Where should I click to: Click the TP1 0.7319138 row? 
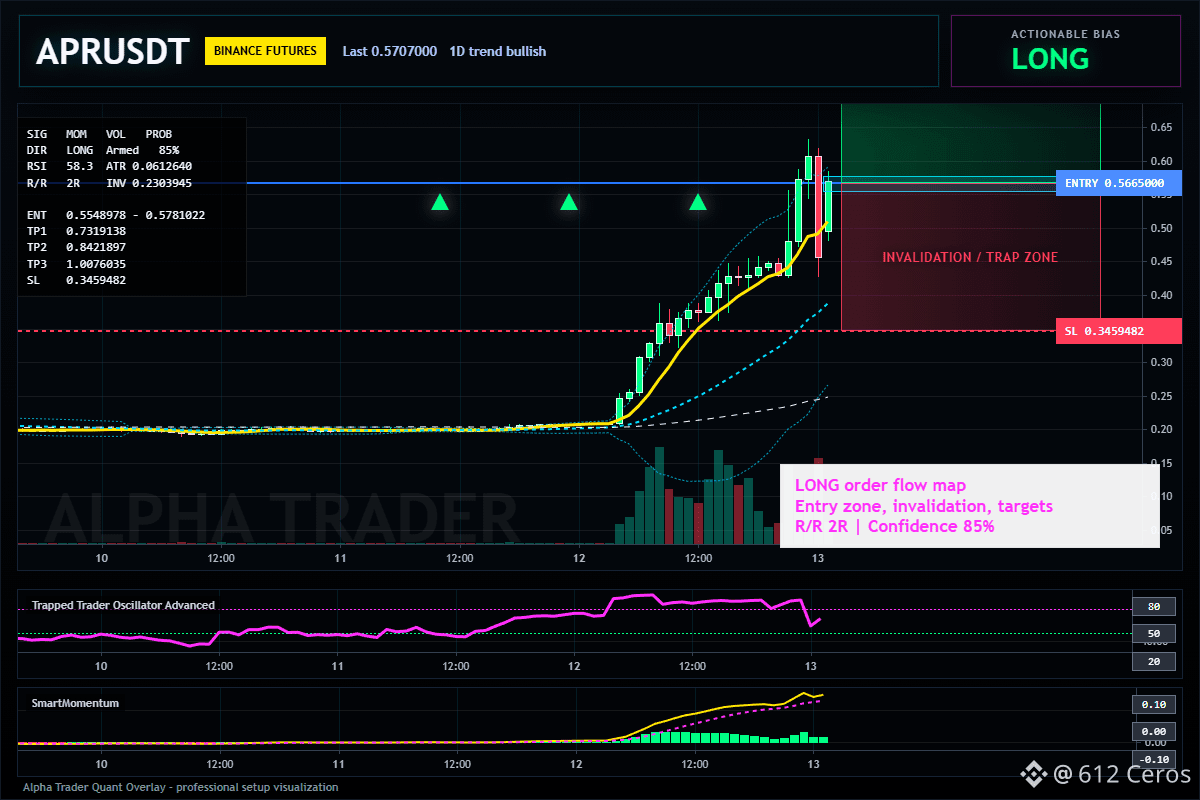click(x=76, y=231)
